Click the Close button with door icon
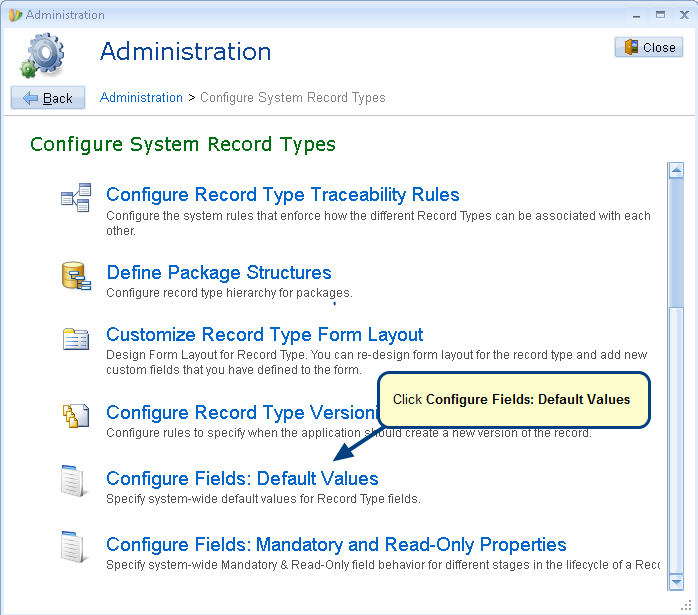698x615 pixels. (649, 47)
